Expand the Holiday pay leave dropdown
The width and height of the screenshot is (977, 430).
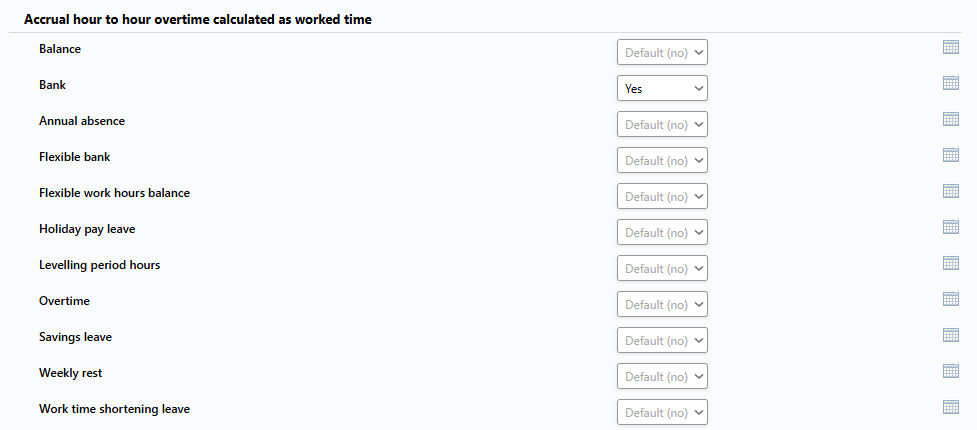662,232
